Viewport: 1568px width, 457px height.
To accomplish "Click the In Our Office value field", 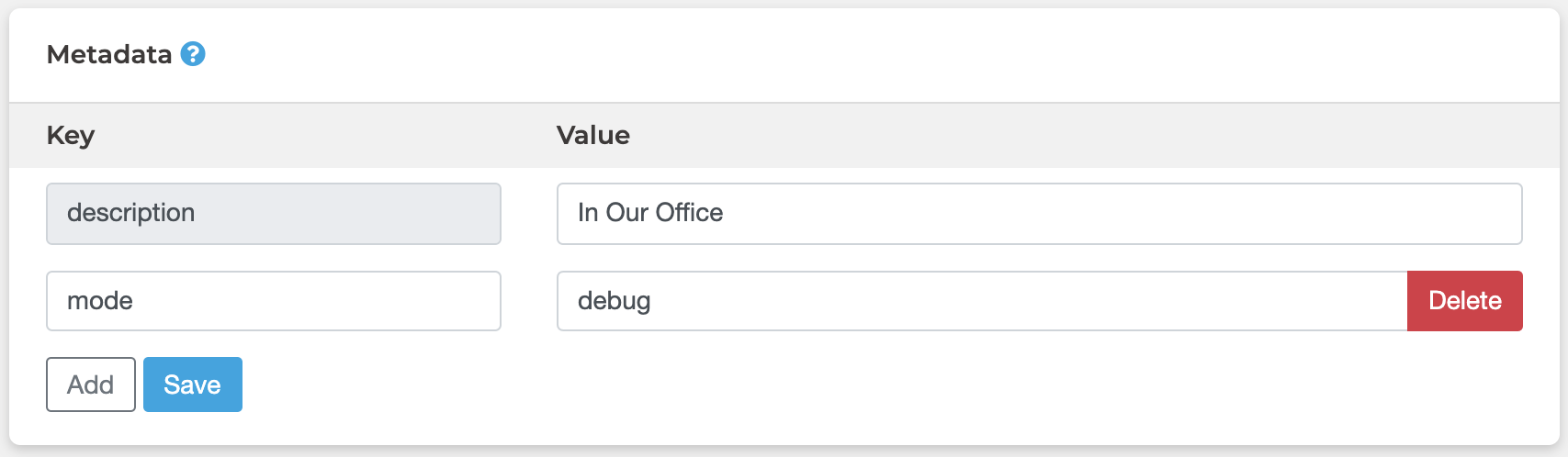I will point(1039,214).
